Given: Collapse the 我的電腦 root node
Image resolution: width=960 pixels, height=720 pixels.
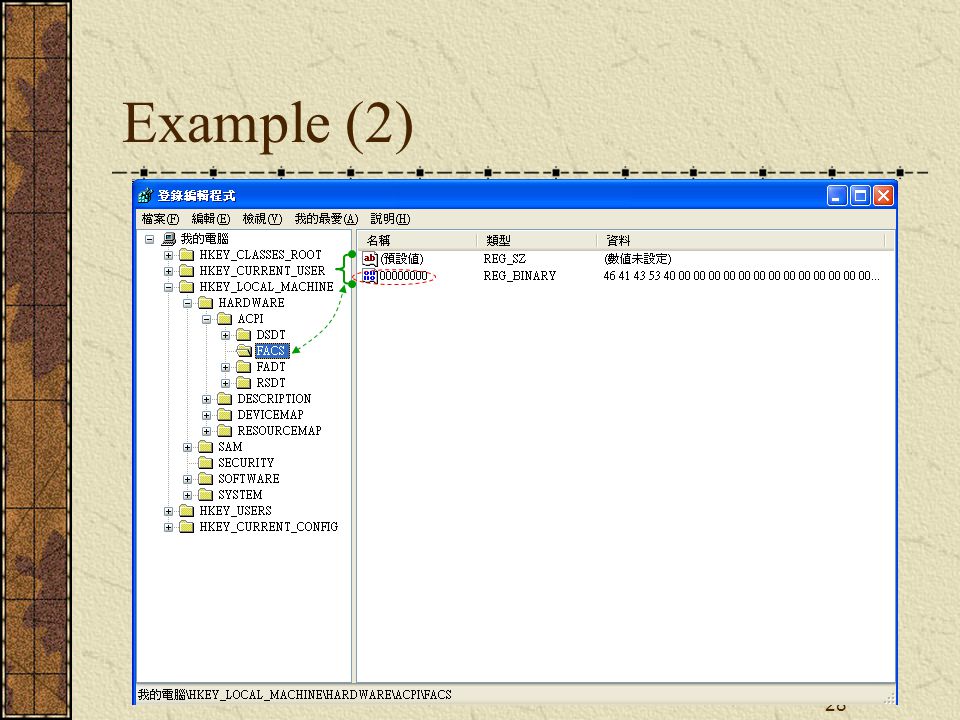Looking at the screenshot, I should pos(149,239).
